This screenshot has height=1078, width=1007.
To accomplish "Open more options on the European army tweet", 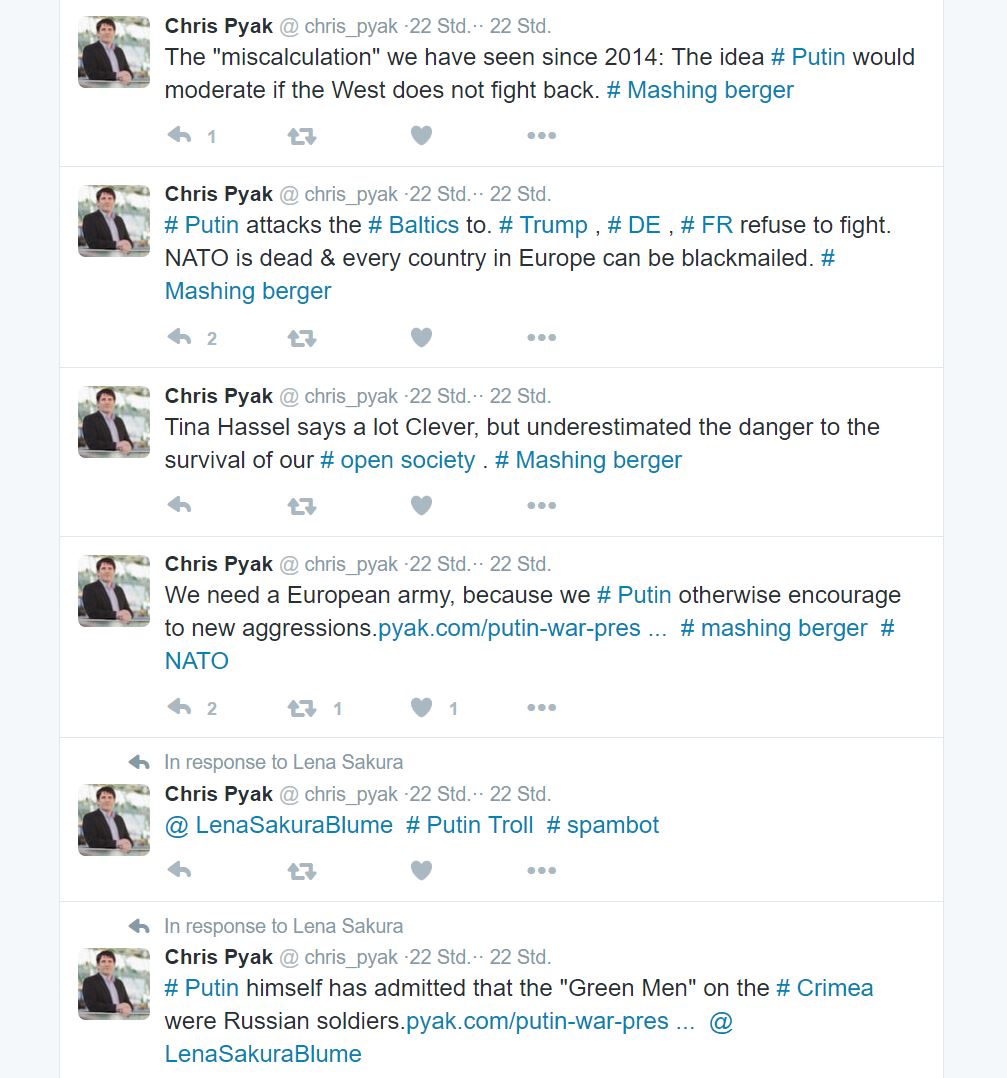I will coord(542,707).
